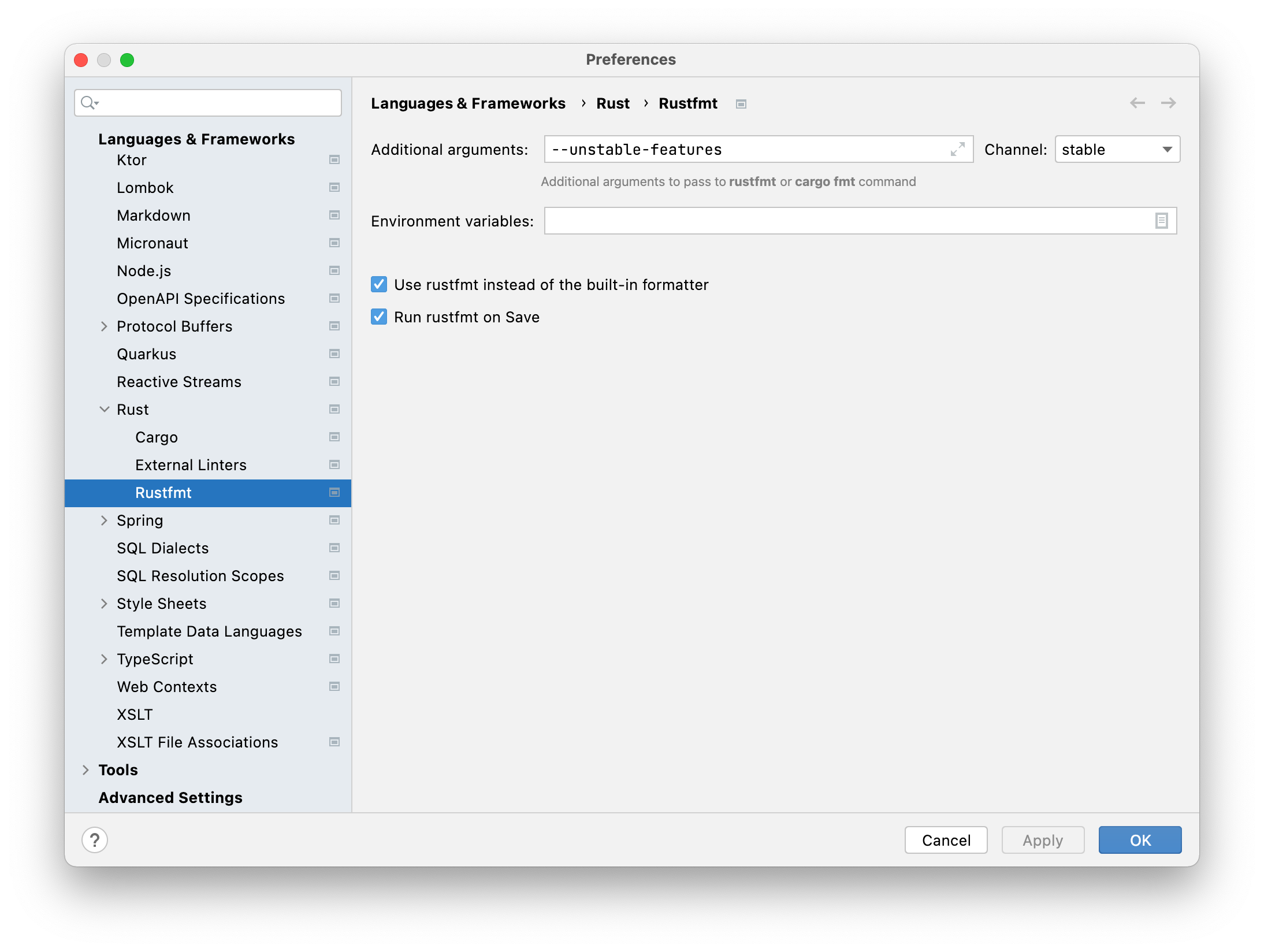
Task: Click the Environment variables text field
Action: 846,221
